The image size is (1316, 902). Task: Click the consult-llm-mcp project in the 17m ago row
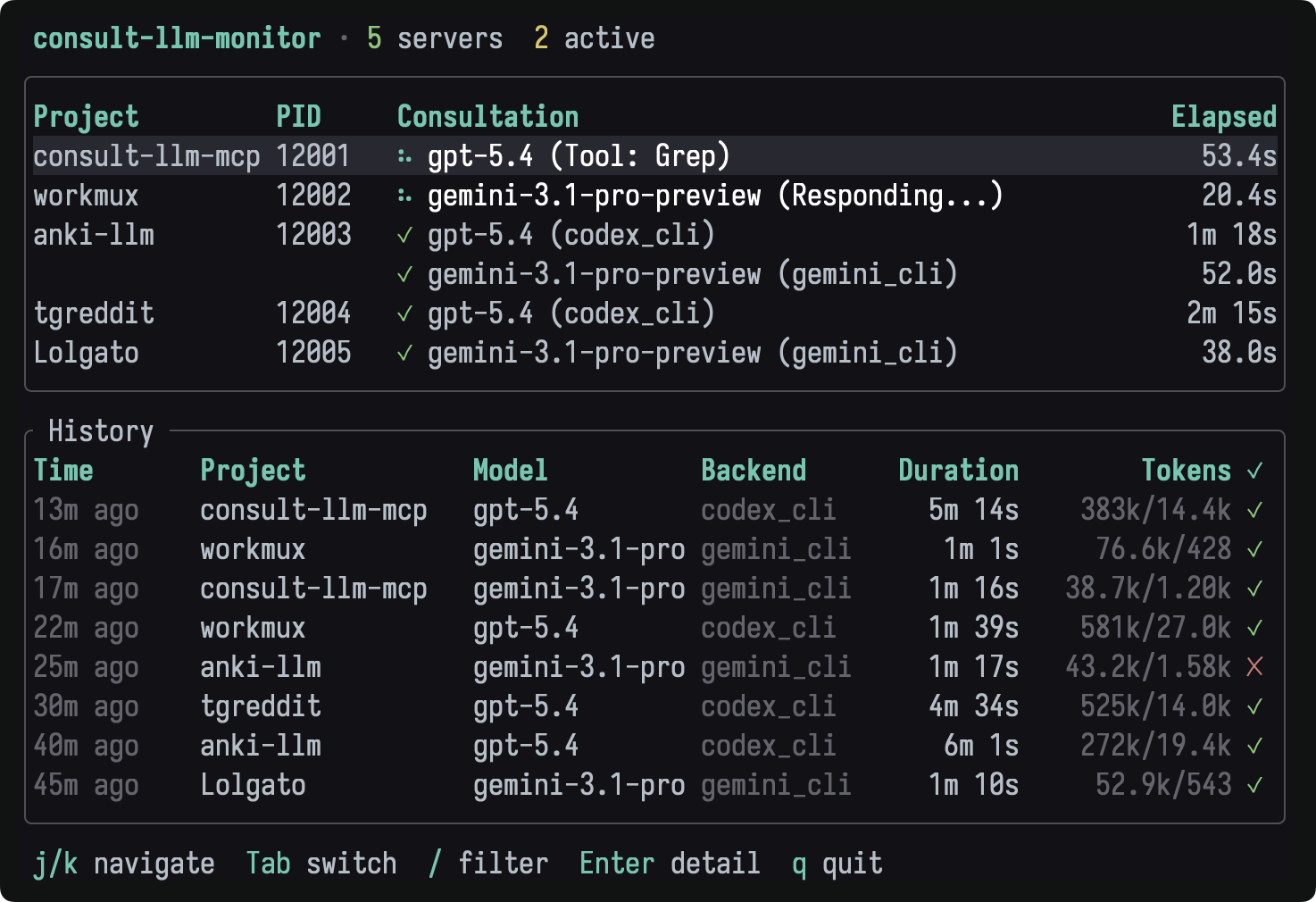click(313, 589)
